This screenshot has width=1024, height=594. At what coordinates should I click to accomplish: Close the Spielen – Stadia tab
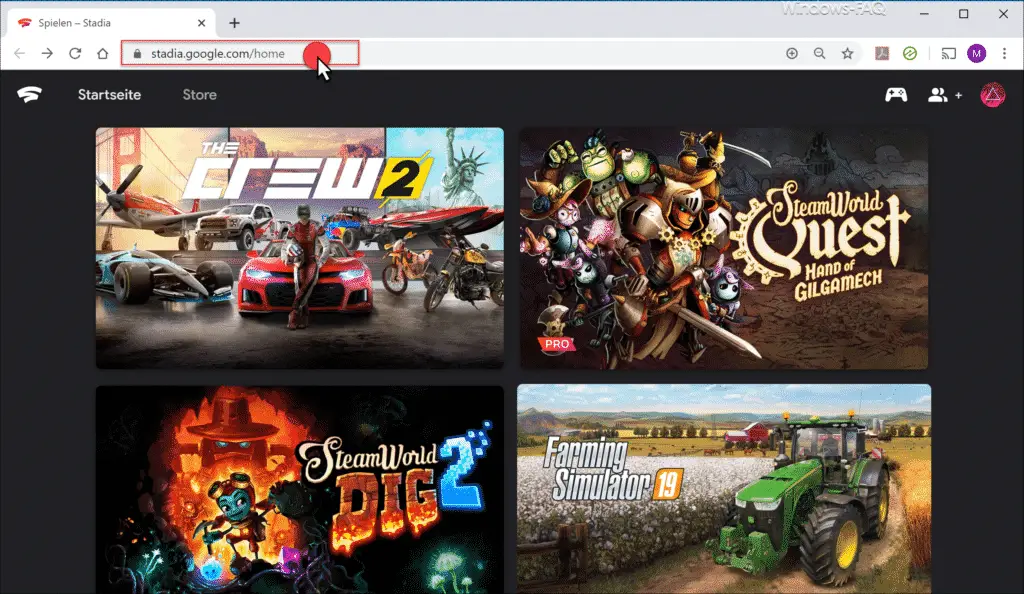coord(201,23)
